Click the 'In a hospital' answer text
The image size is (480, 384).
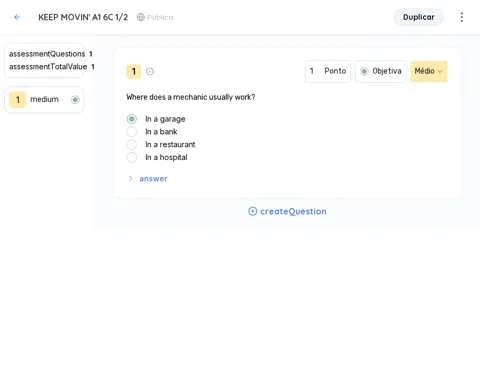click(166, 157)
